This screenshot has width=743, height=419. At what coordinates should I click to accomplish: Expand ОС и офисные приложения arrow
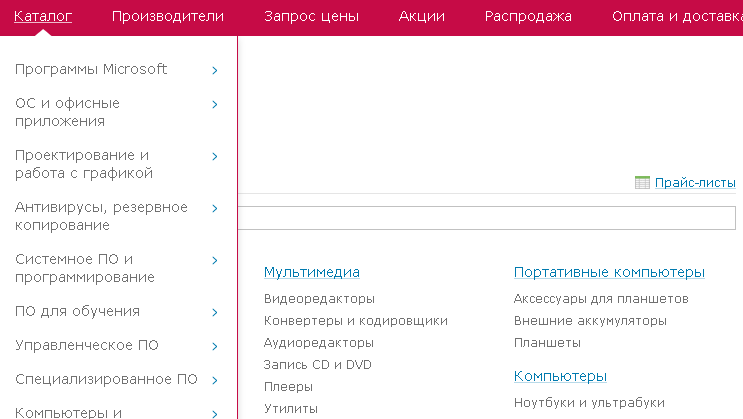click(x=215, y=104)
